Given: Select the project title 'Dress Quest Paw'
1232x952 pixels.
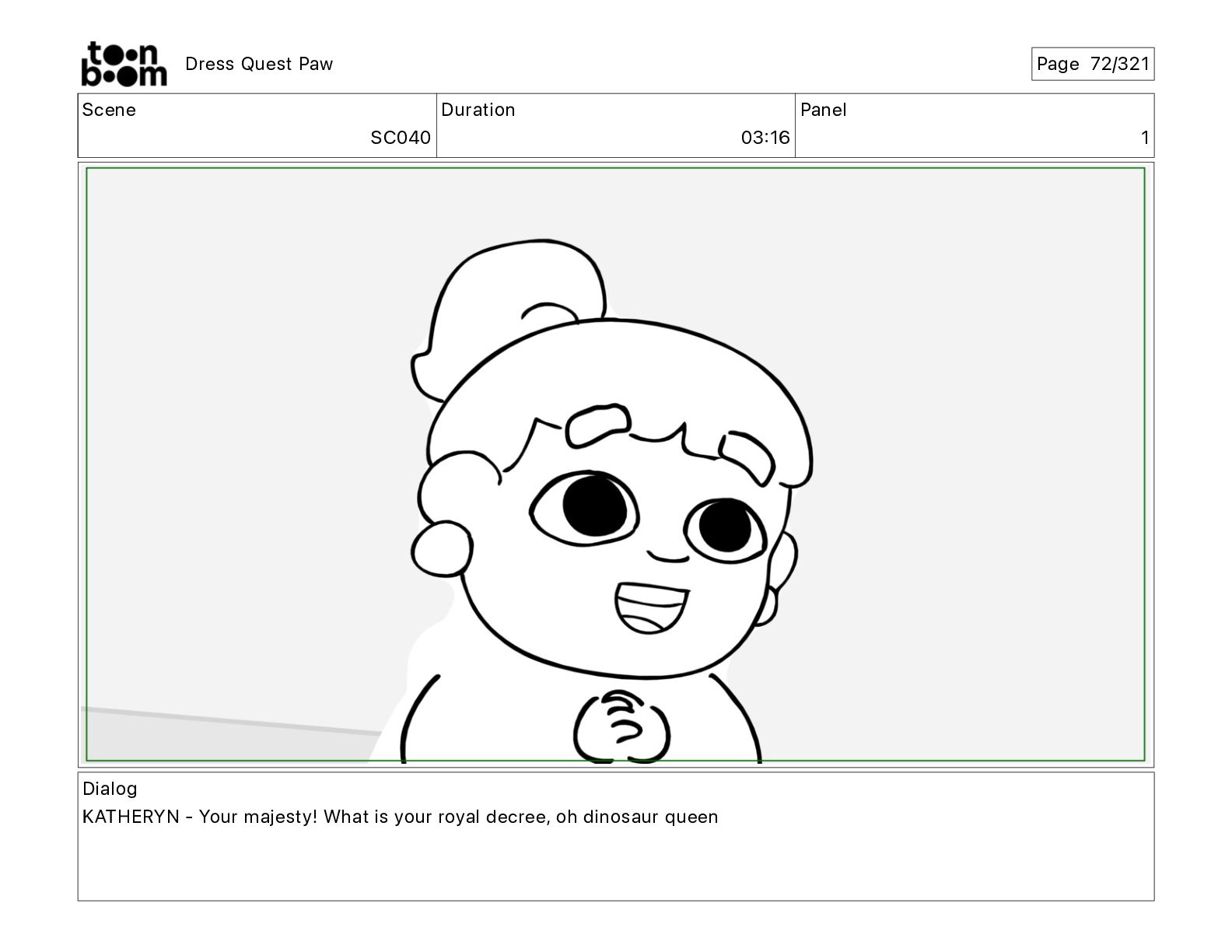Looking at the screenshot, I should (259, 64).
